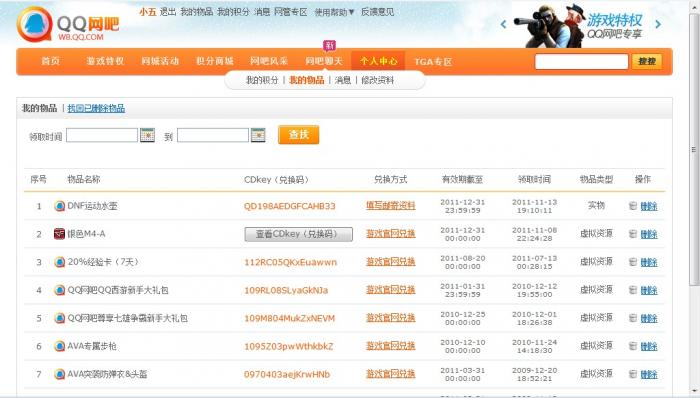The image size is (700, 398).
Task: Click 找回已删除物品 link
Action: point(96,108)
